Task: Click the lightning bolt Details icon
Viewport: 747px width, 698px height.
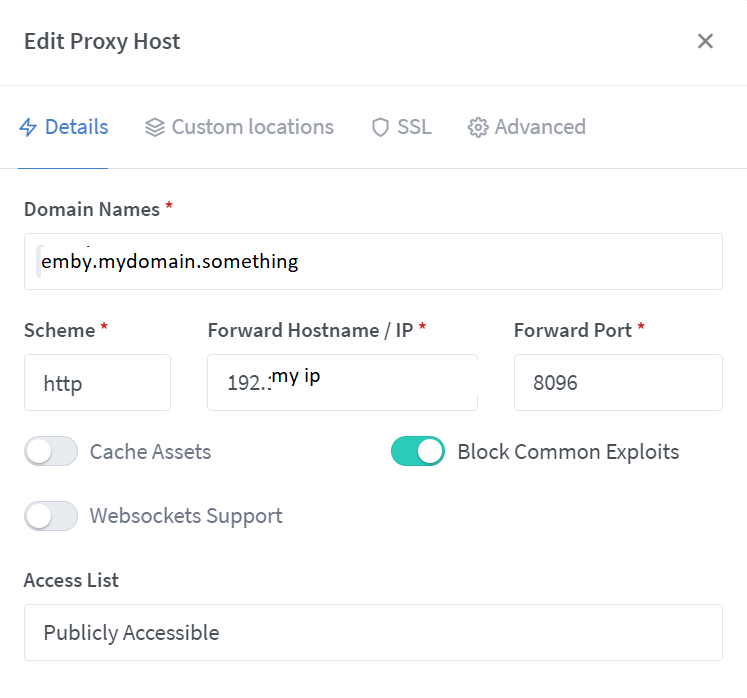Action: (28, 128)
